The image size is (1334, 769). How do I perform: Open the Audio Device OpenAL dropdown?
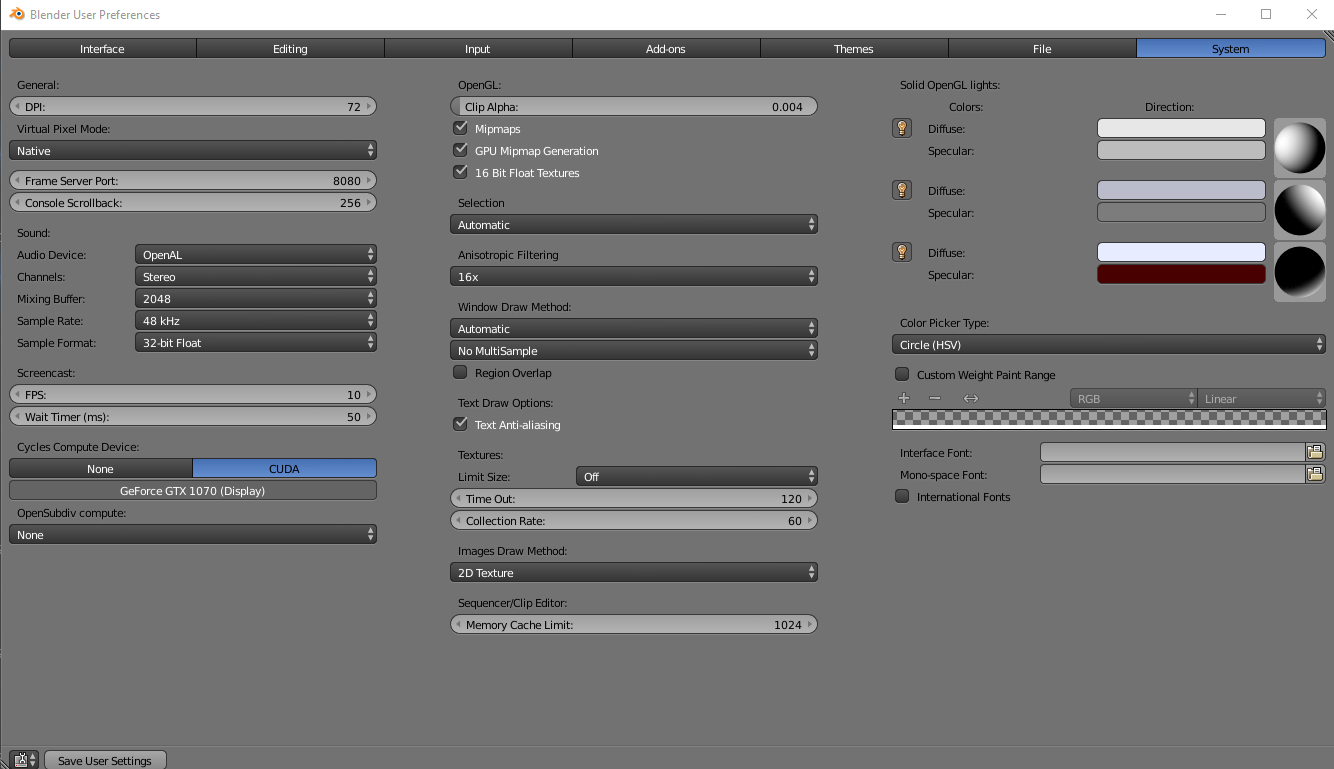pos(255,254)
